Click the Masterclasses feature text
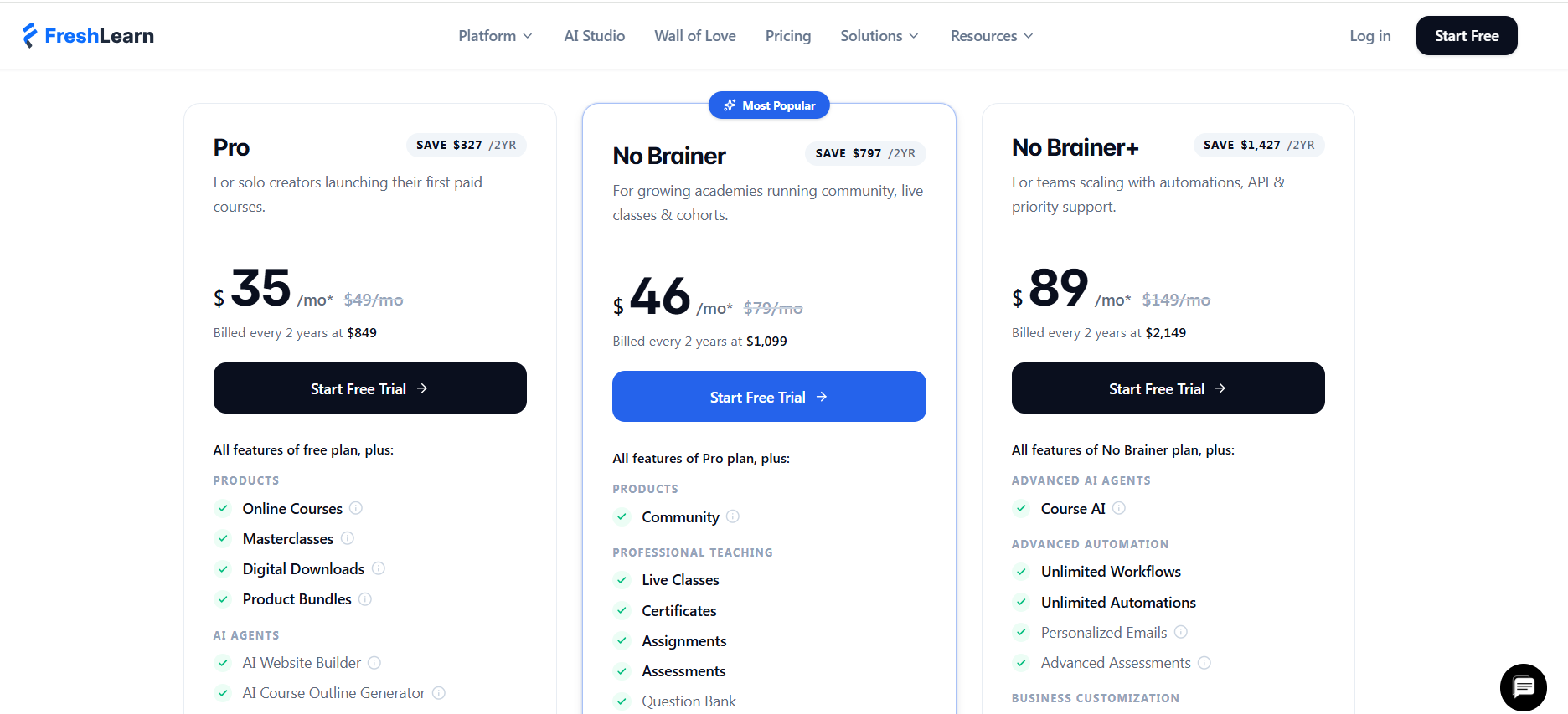 [x=288, y=539]
